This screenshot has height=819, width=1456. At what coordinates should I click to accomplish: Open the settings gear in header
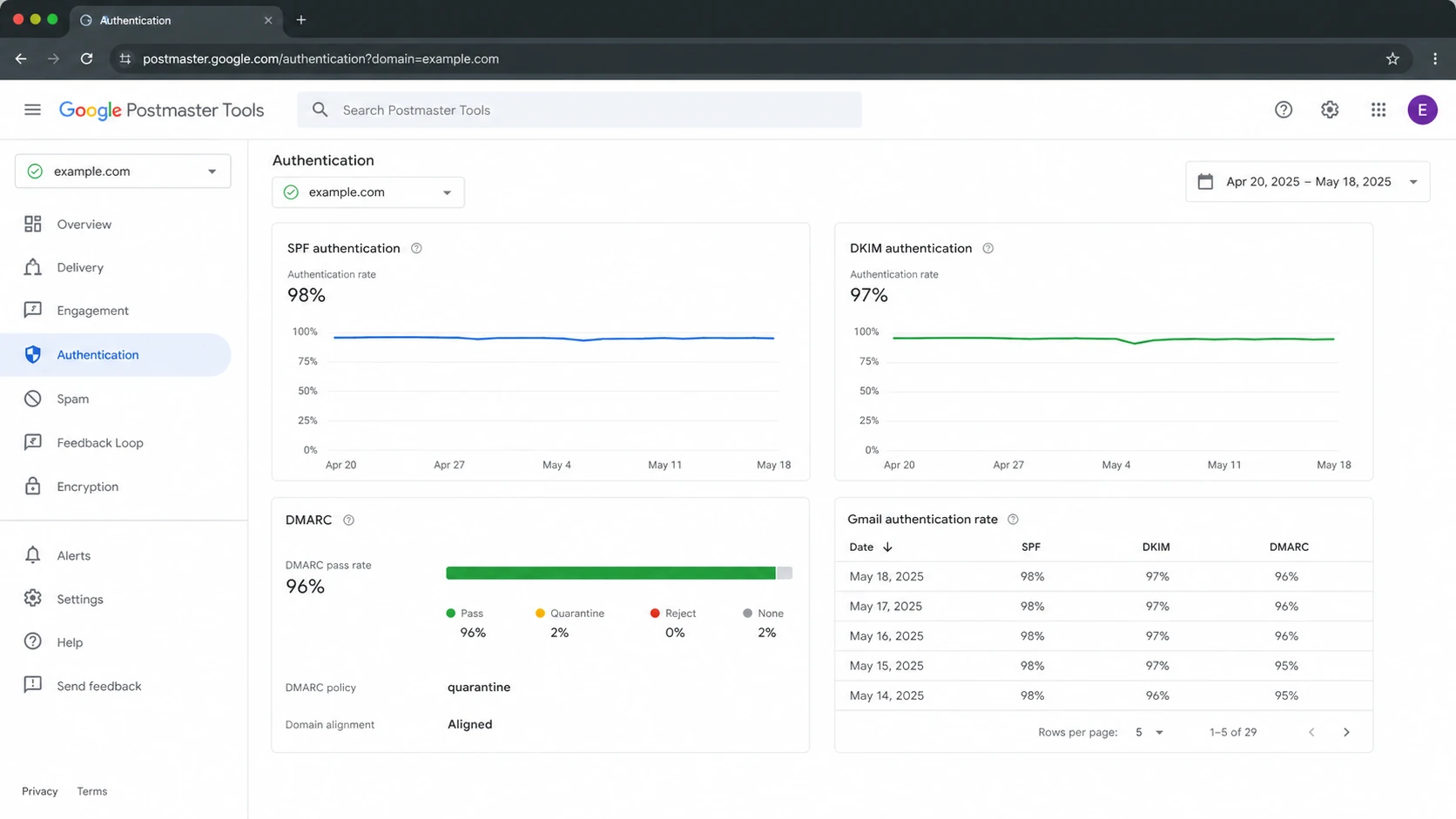[x=1330, y=110]
